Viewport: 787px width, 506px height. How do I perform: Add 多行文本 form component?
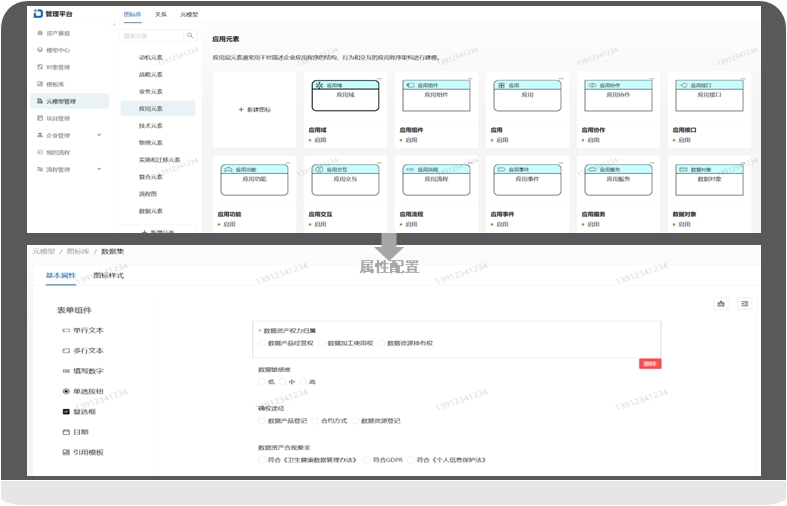click(x=82, y=350)
